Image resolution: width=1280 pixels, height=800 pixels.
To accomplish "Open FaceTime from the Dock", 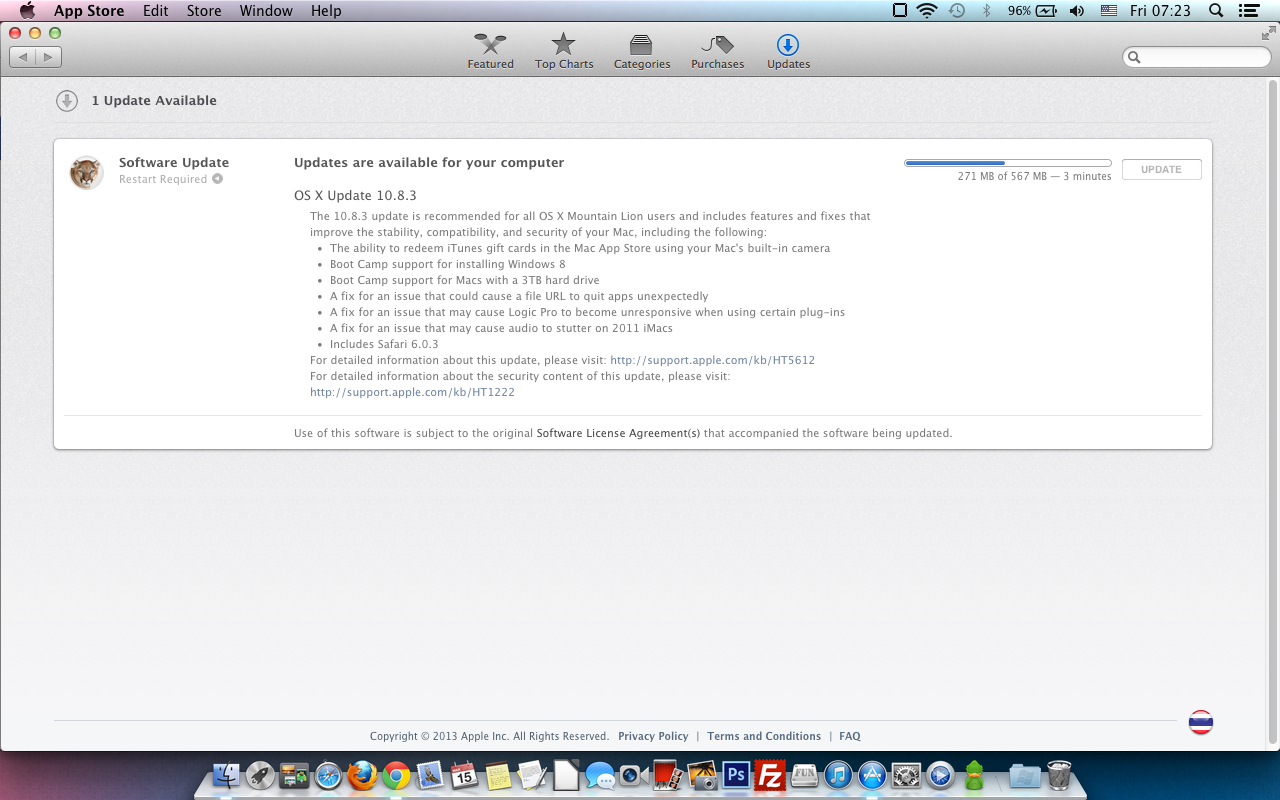I will pos(634,775).
